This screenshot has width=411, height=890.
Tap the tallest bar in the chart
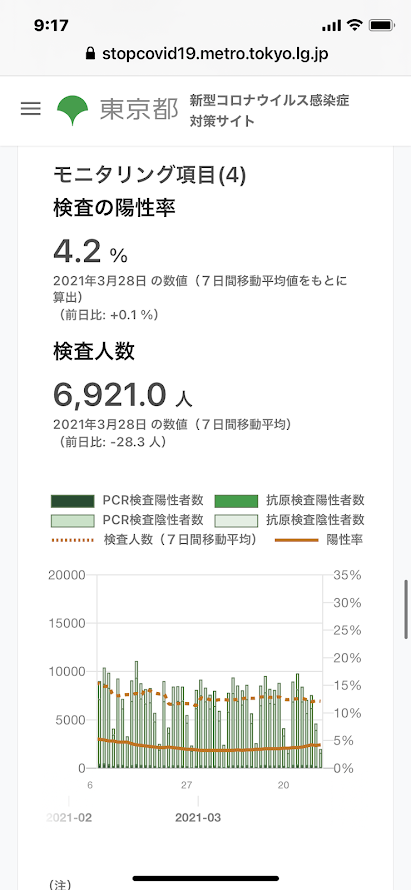point(136,714)
